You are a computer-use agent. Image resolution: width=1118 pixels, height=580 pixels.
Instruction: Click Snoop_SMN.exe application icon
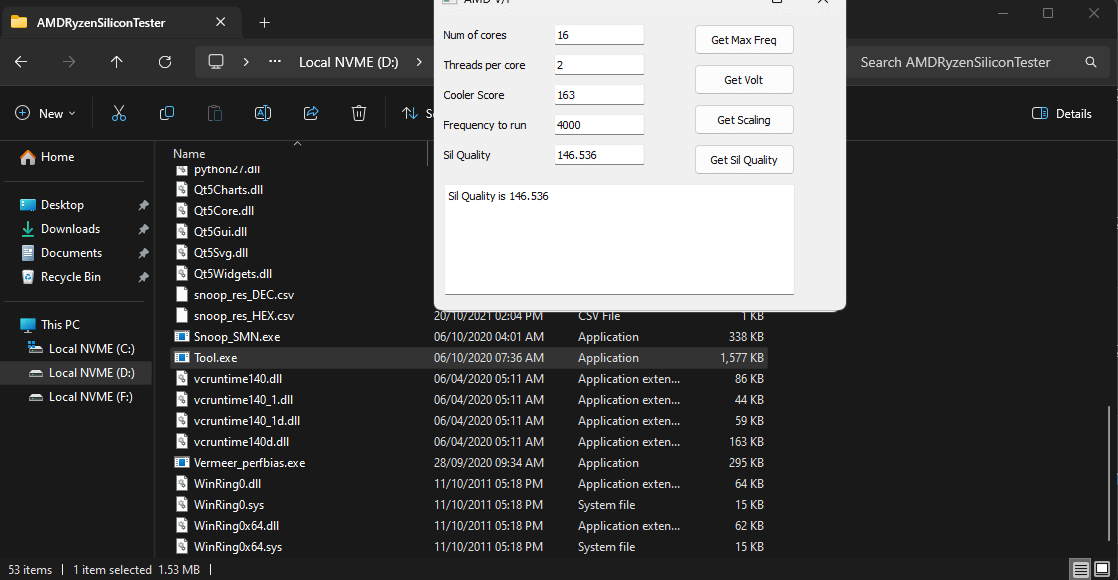point(182,337)
